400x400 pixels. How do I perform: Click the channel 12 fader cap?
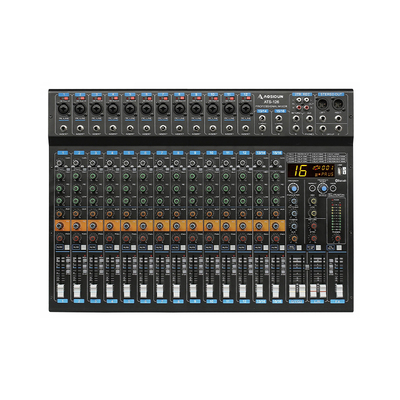click(243, 291)
